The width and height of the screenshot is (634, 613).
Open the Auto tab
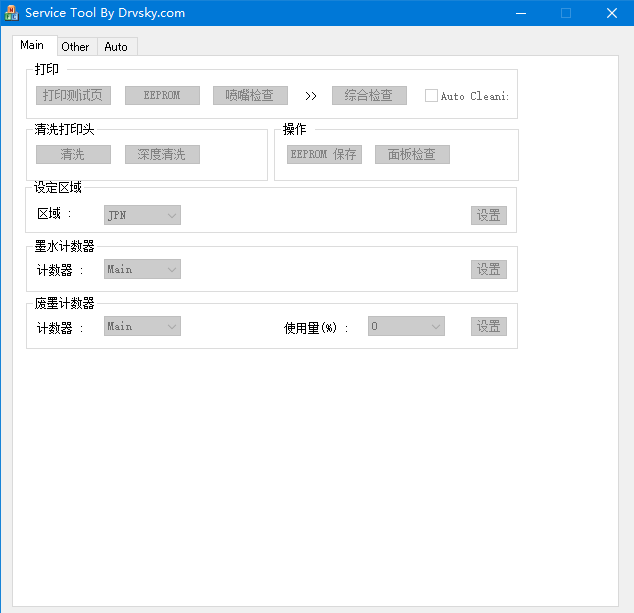[116, 47]
